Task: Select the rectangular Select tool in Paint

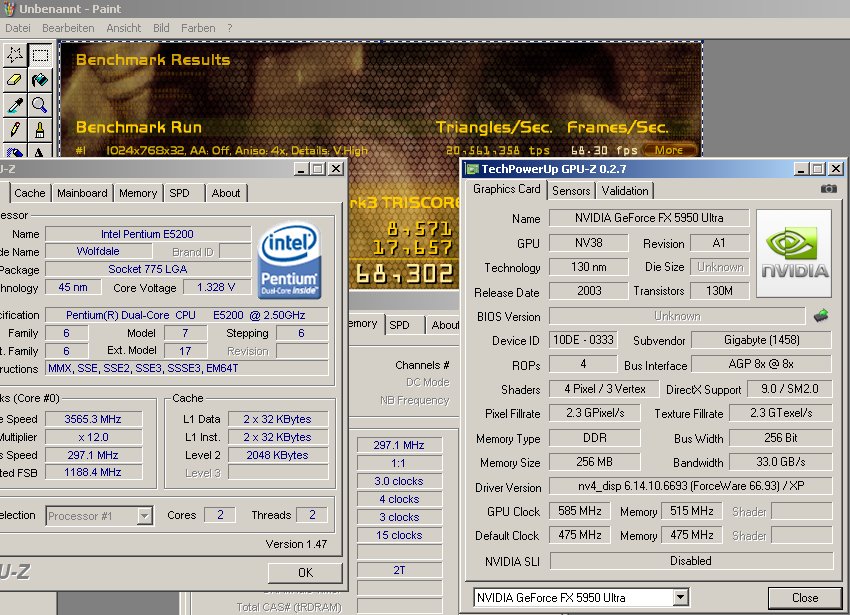Action: [40, 55]
